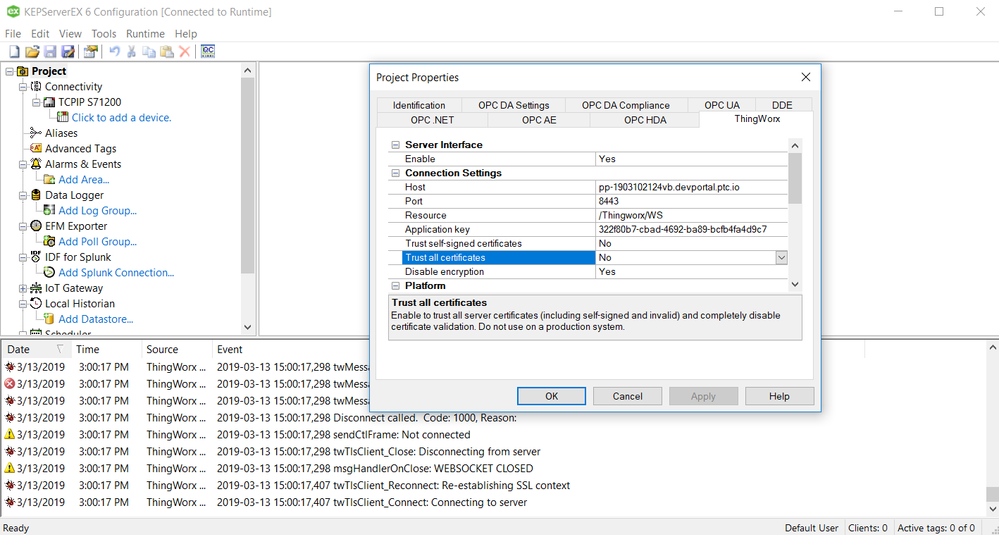This screenshot has width=999, height=535.
Task: Collapse the Server Interface property group
Action: point(396,145)
